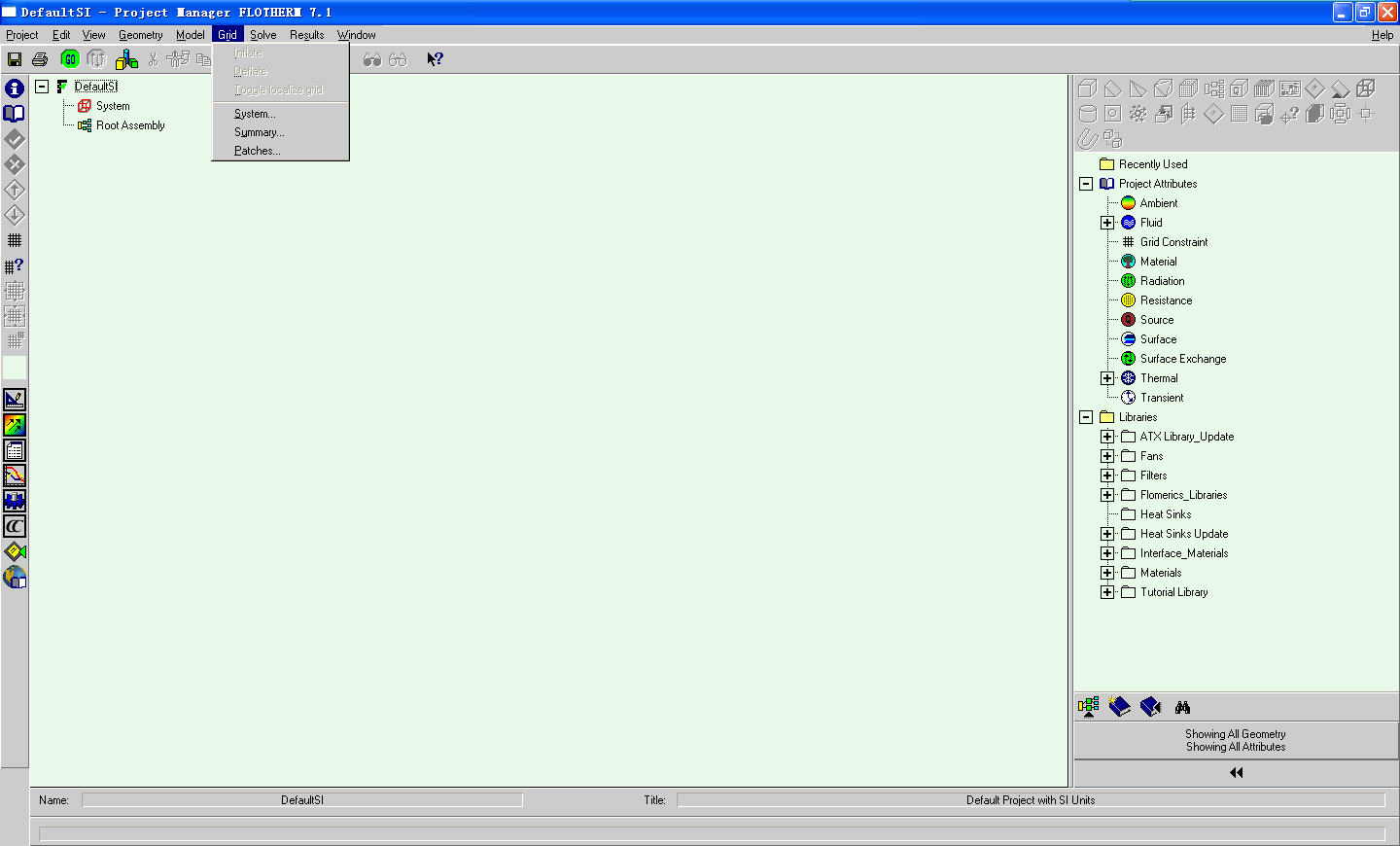Expand the Flomerics_Libraries folder
This screenshot has width=1400, height=846.
point(1107,495)
